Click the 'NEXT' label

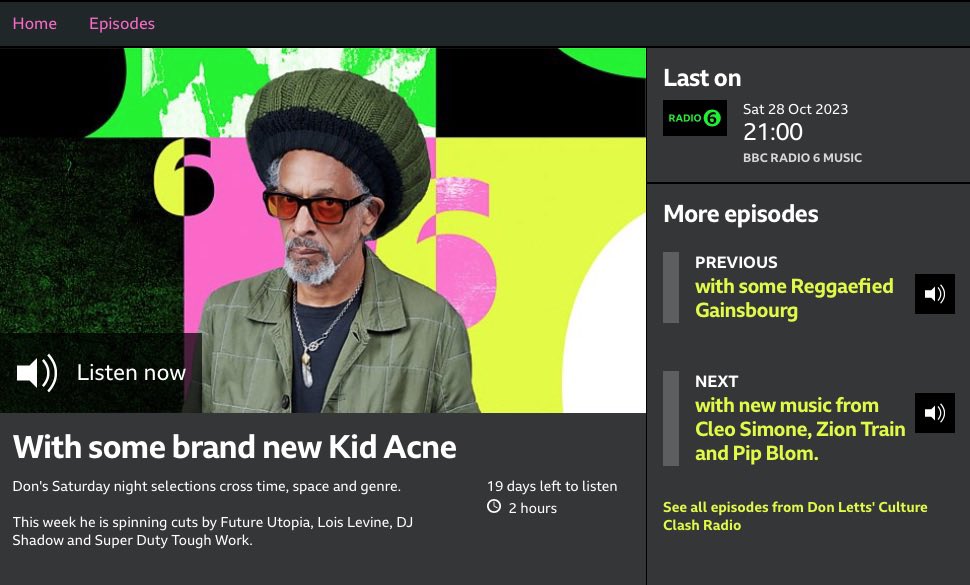pos(716,381)
